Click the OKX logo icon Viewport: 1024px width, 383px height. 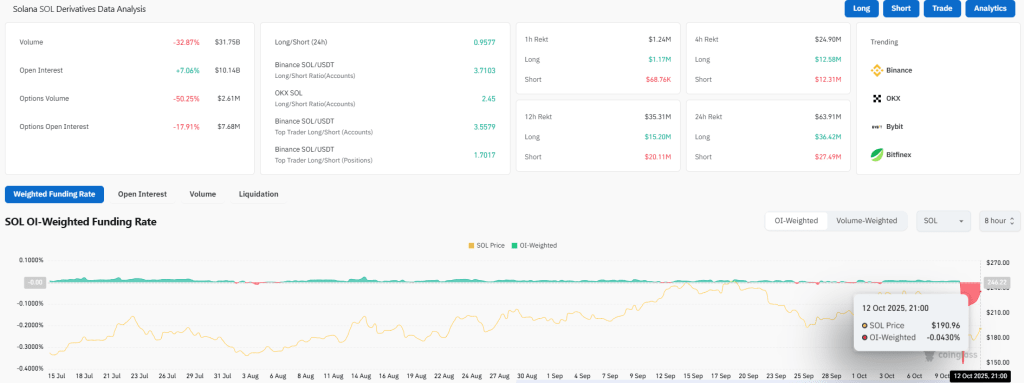pyautogui.click(x=877, y=99)
